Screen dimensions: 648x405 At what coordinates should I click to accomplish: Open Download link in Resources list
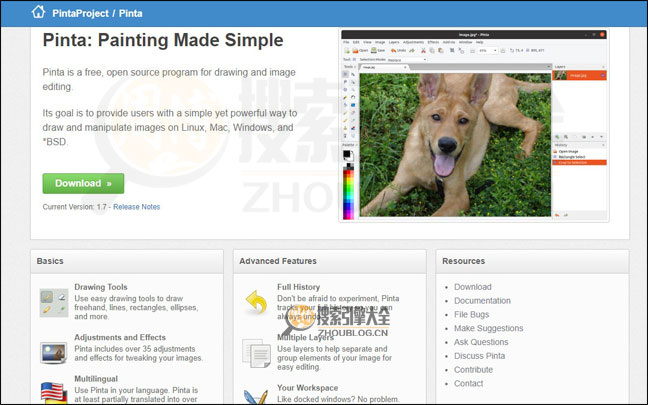(x=473, y=287)
